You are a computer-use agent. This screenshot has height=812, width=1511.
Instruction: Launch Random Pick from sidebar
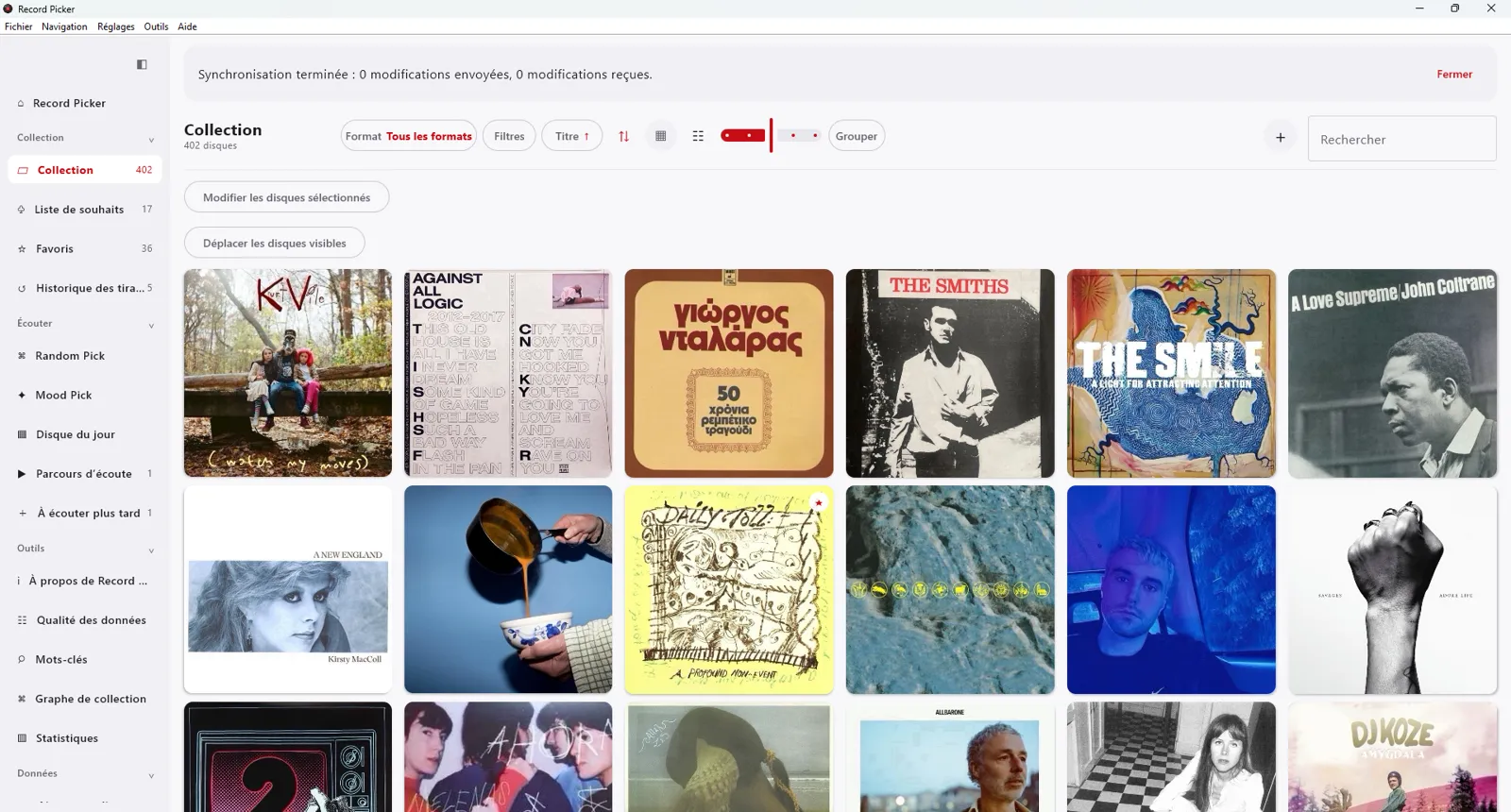tap(85, 356)
